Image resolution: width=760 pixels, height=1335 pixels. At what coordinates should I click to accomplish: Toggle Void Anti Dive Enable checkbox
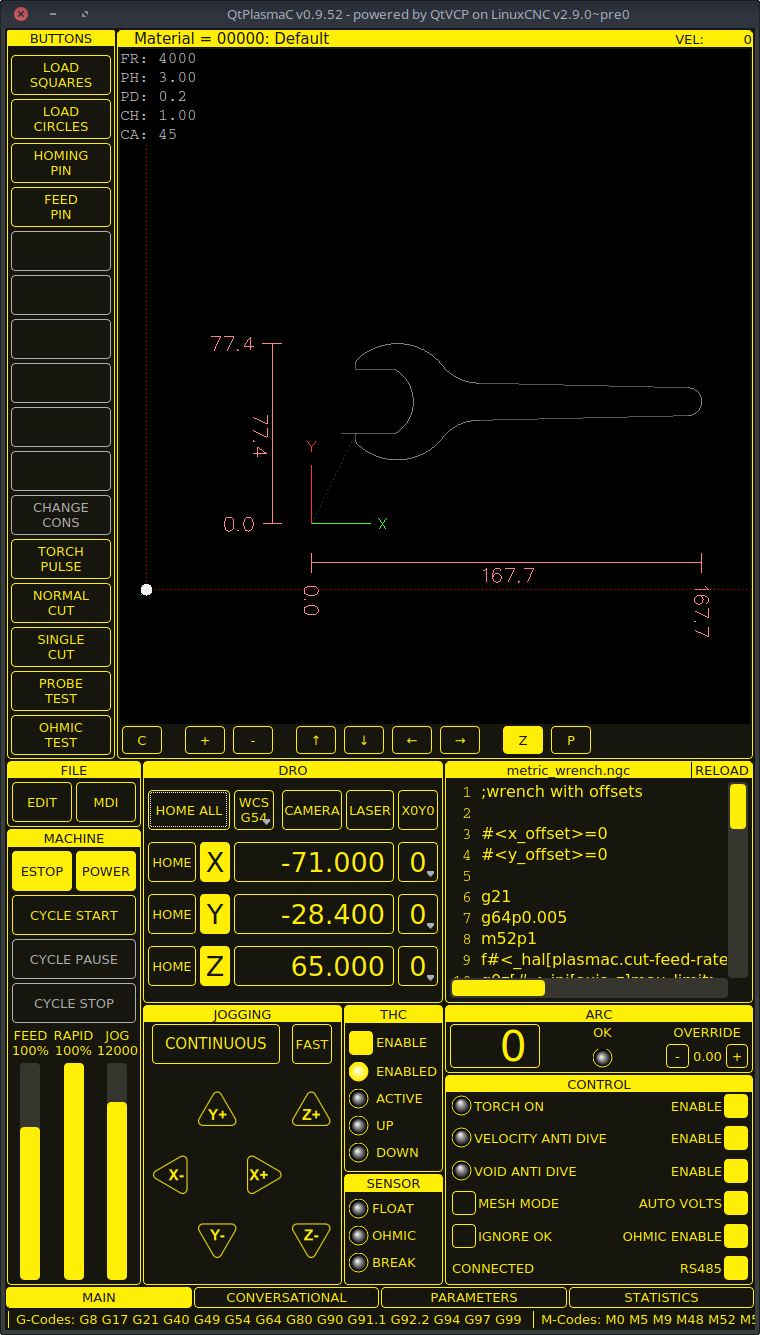[x=736, y=1171]
